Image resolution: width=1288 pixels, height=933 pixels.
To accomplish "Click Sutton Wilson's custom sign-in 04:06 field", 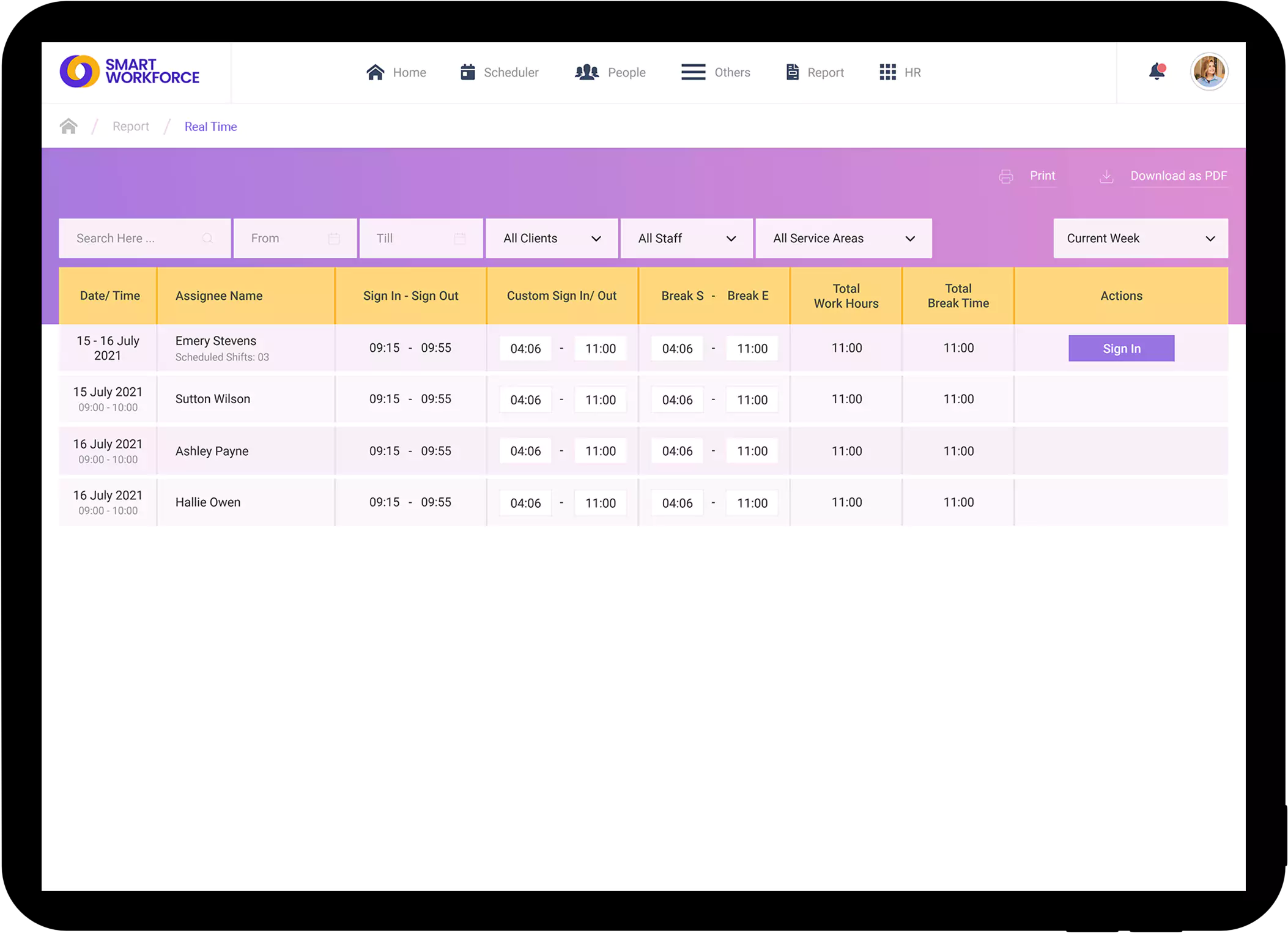I will pos(525,400).
